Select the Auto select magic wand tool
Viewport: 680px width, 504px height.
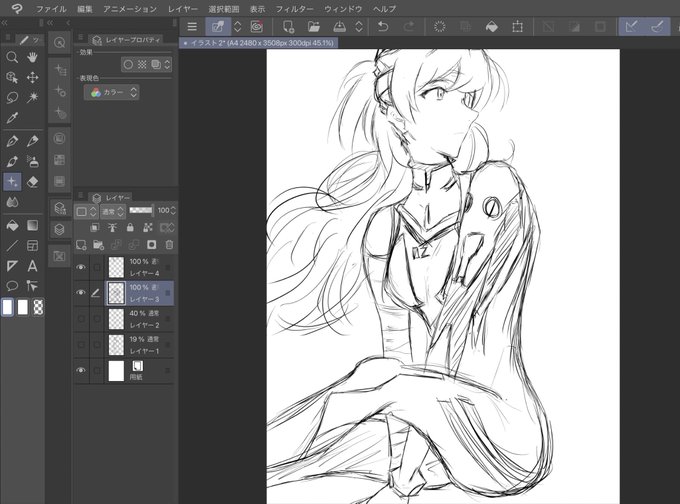click(x=33, y=98)
